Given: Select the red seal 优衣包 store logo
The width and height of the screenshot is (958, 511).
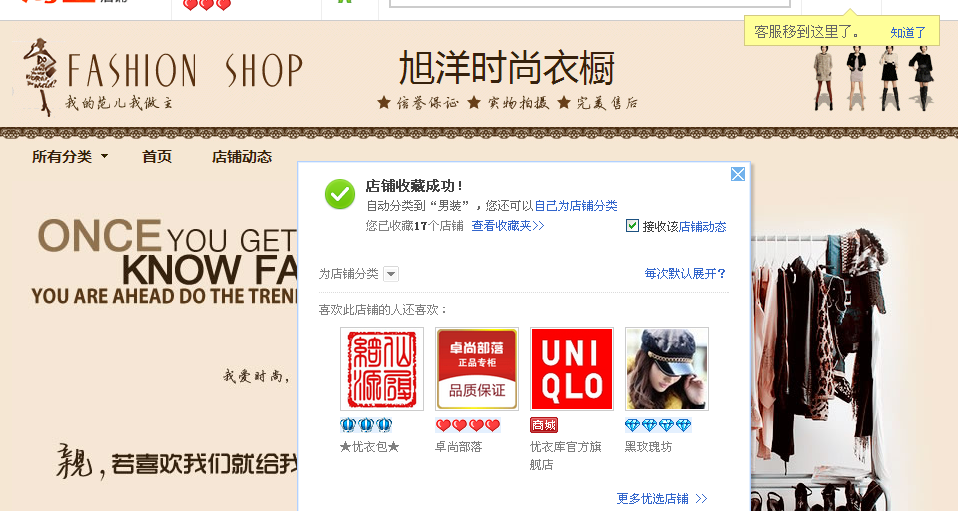Looking at the screenshot, I should coord(382,369).
